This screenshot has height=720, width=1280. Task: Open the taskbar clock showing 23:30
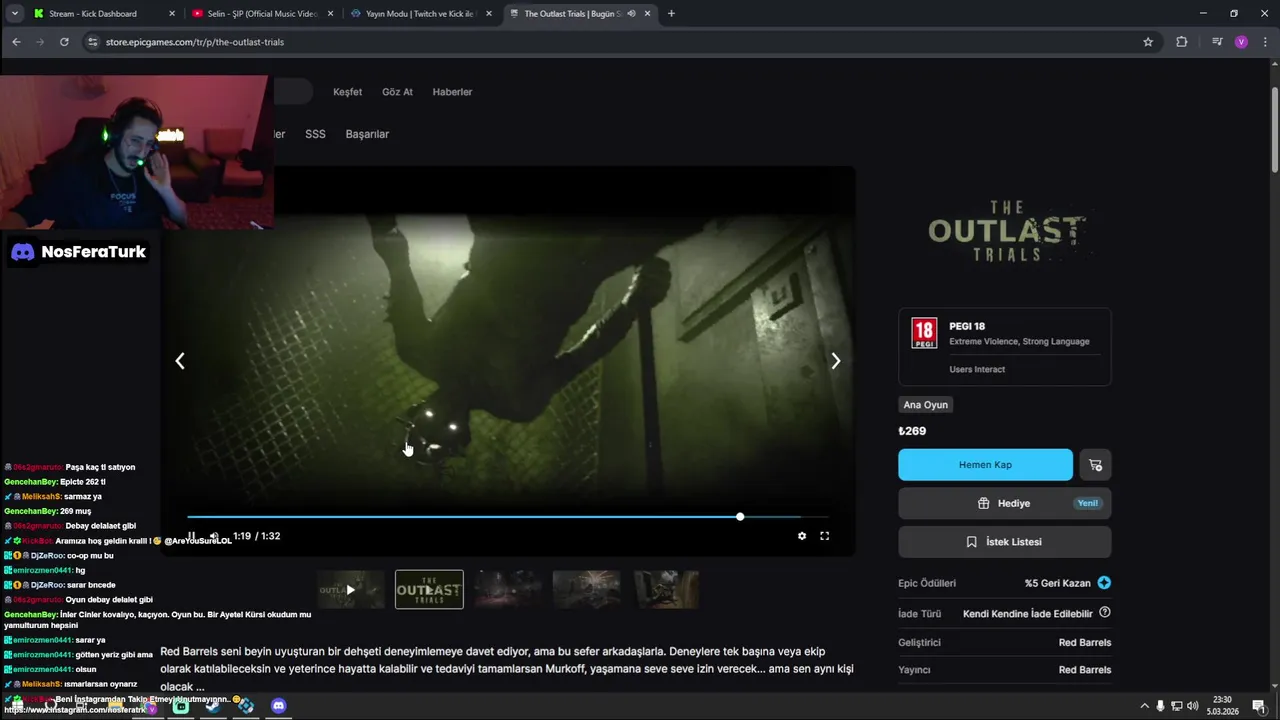[x=1222, y=706]
